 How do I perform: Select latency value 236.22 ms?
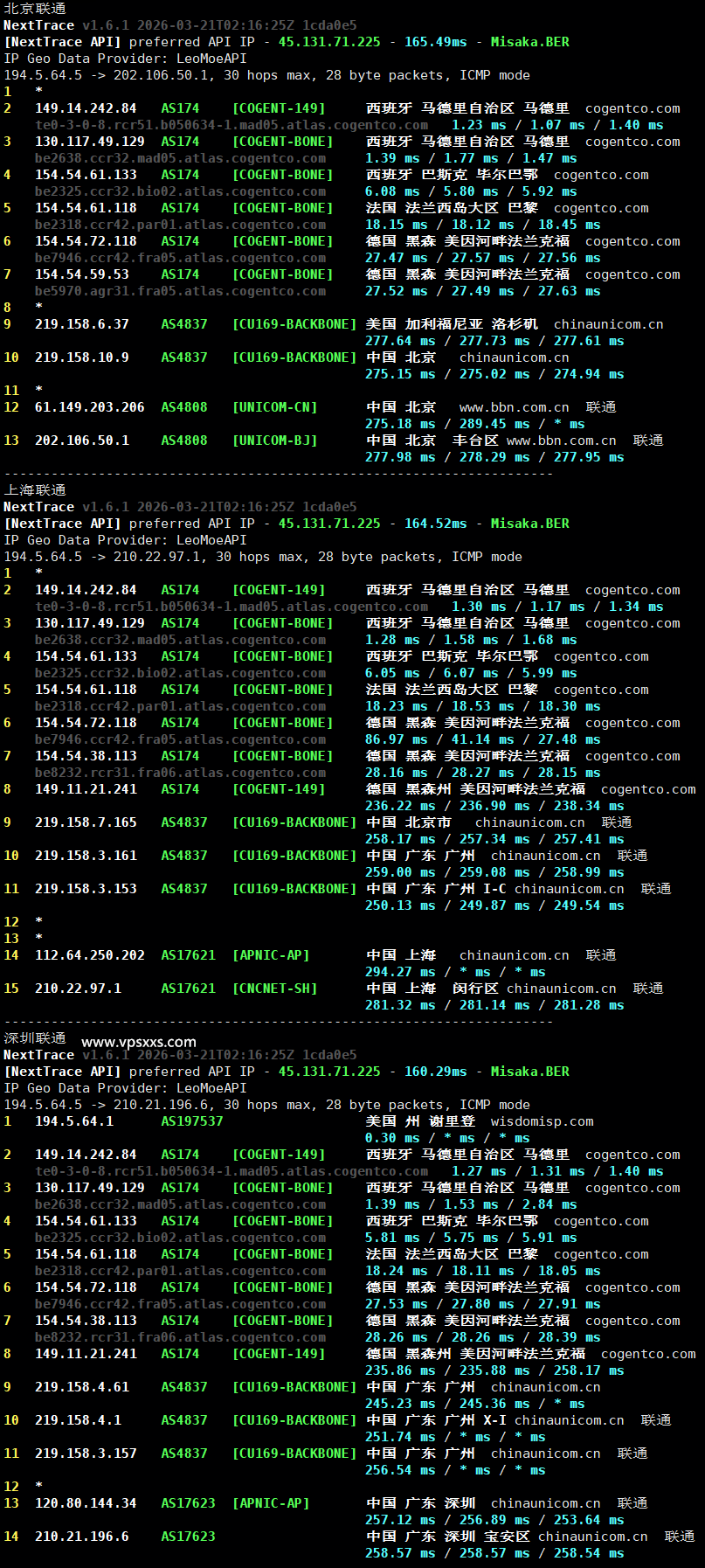400,806
